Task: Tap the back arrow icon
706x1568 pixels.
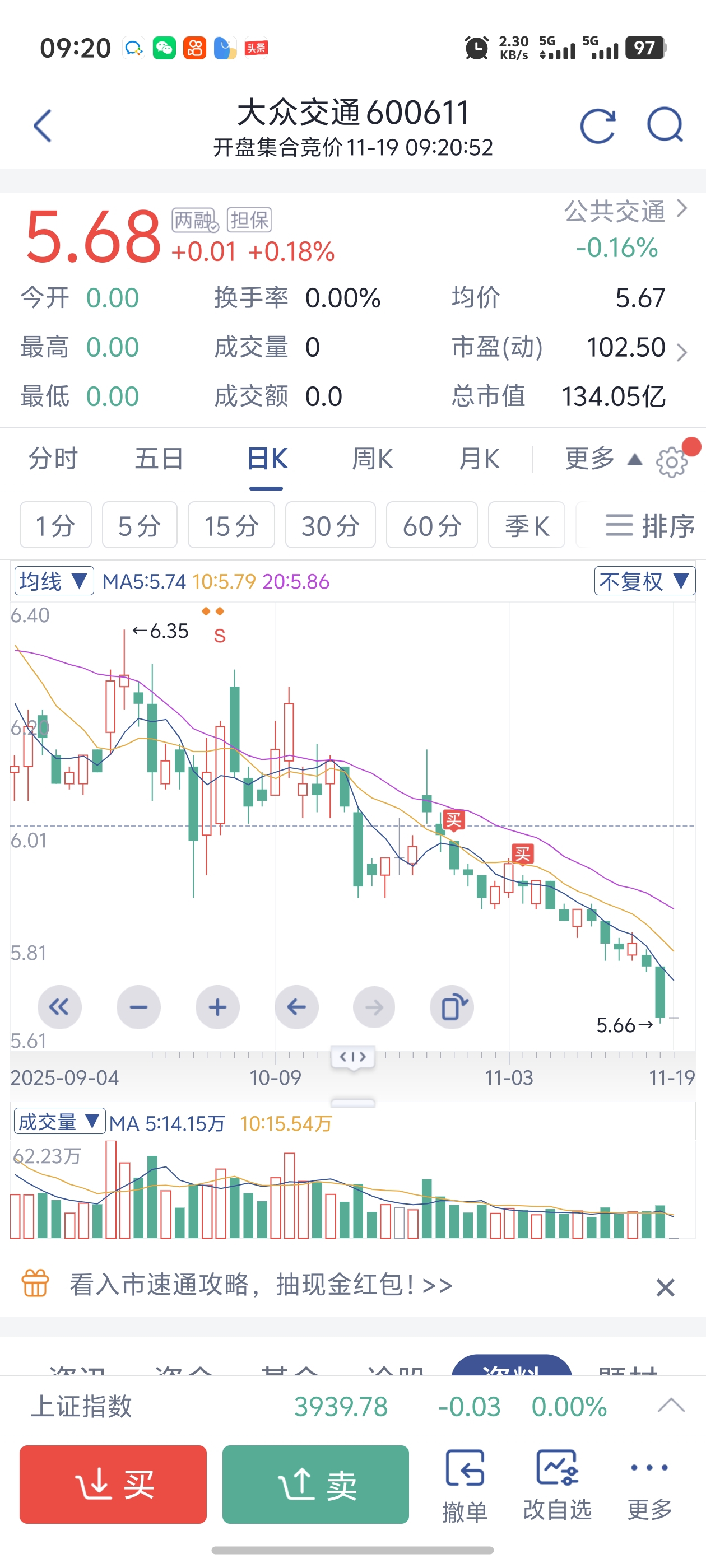Action: coord(42,126)
